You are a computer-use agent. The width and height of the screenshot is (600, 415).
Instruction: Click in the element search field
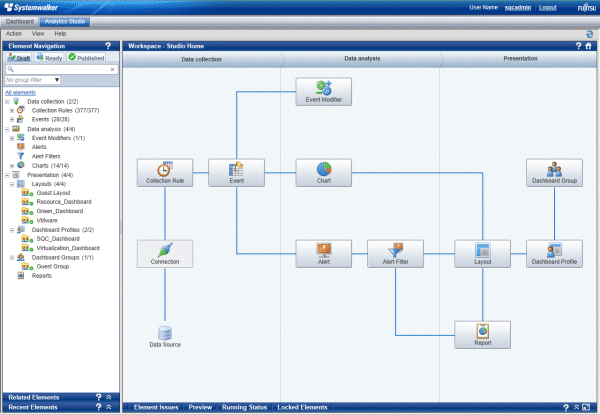coord(61,69)
